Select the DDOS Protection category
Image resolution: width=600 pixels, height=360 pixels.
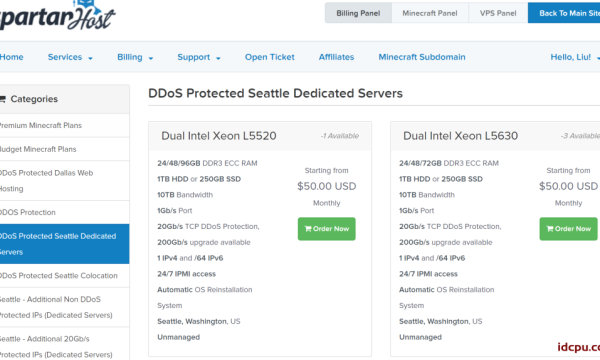coord(64,212)
